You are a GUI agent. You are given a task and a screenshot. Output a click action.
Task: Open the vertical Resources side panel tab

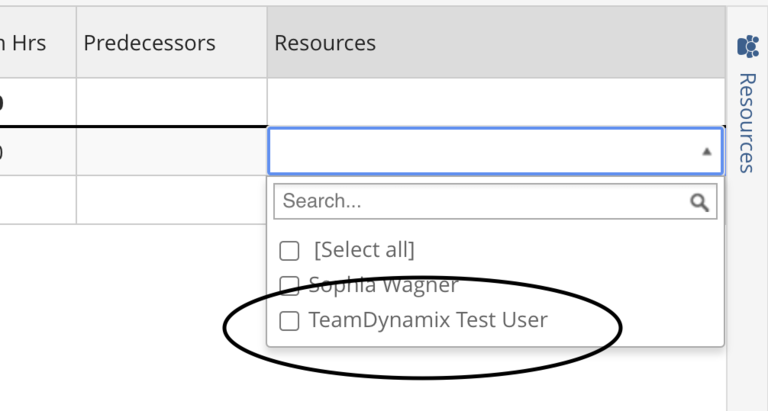pos(747,122)
